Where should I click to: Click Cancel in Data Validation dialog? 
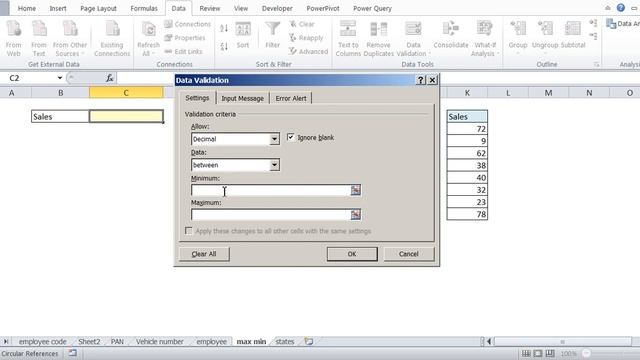click(409, 254)
